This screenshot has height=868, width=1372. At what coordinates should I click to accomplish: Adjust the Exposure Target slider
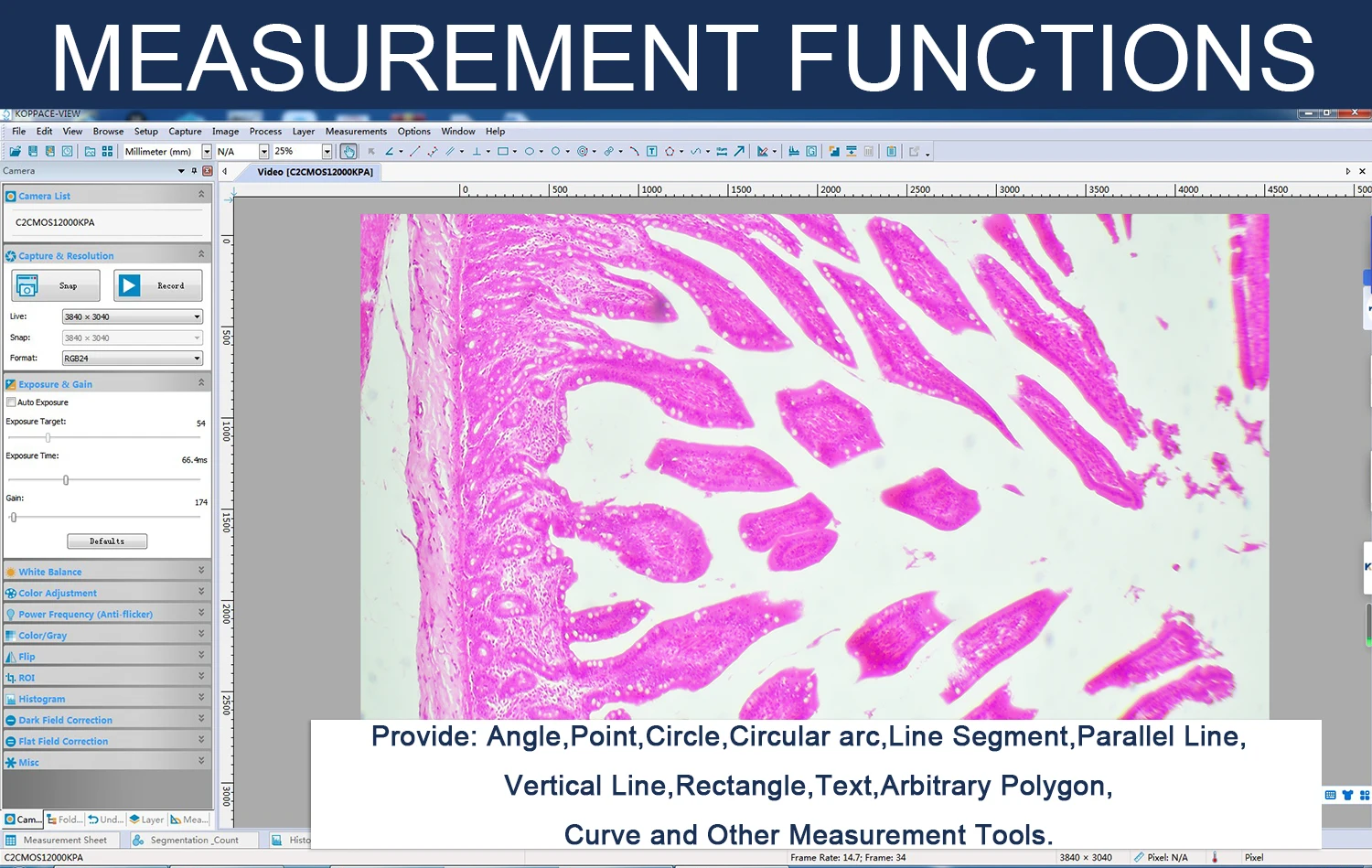pyautogui.click(x=48, y=437)
